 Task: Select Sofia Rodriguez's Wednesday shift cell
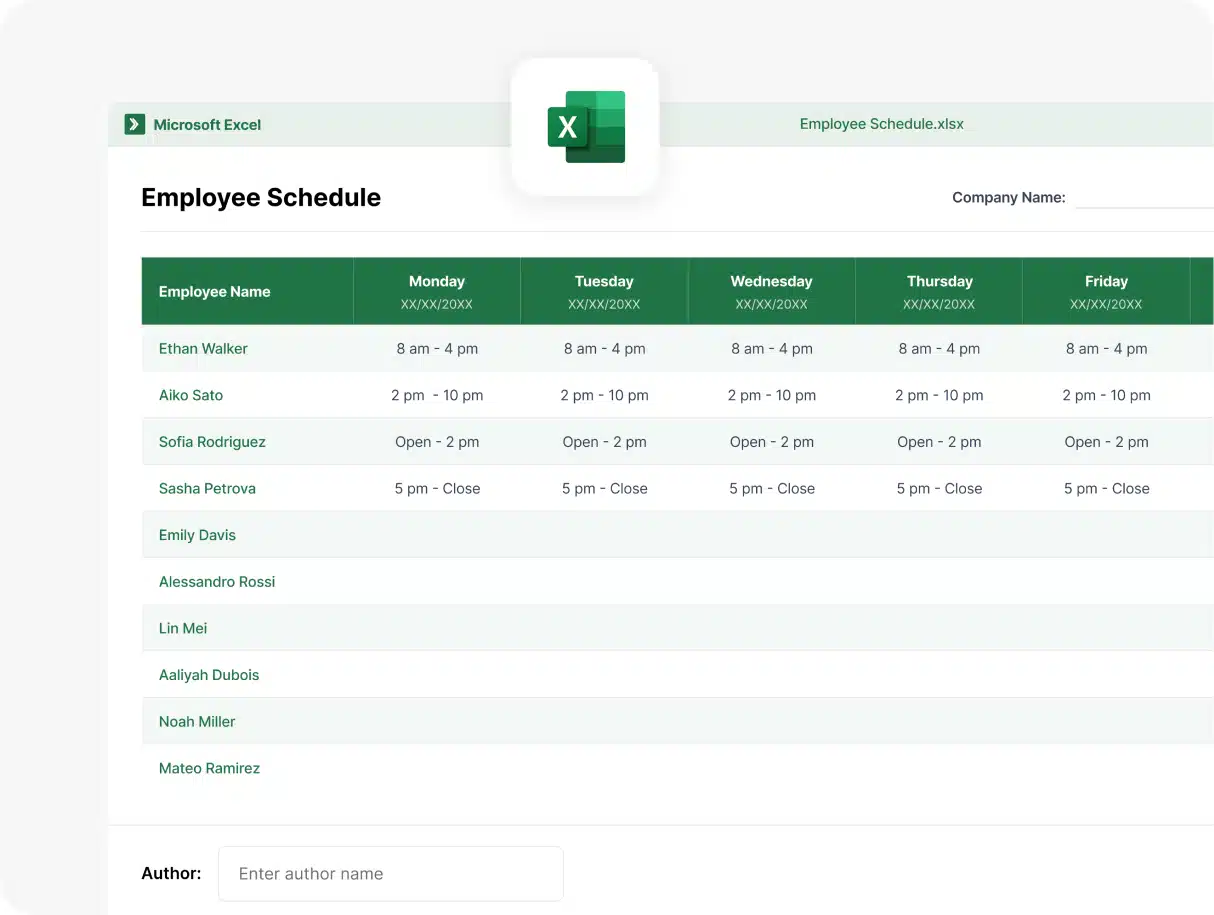point(771,442)
